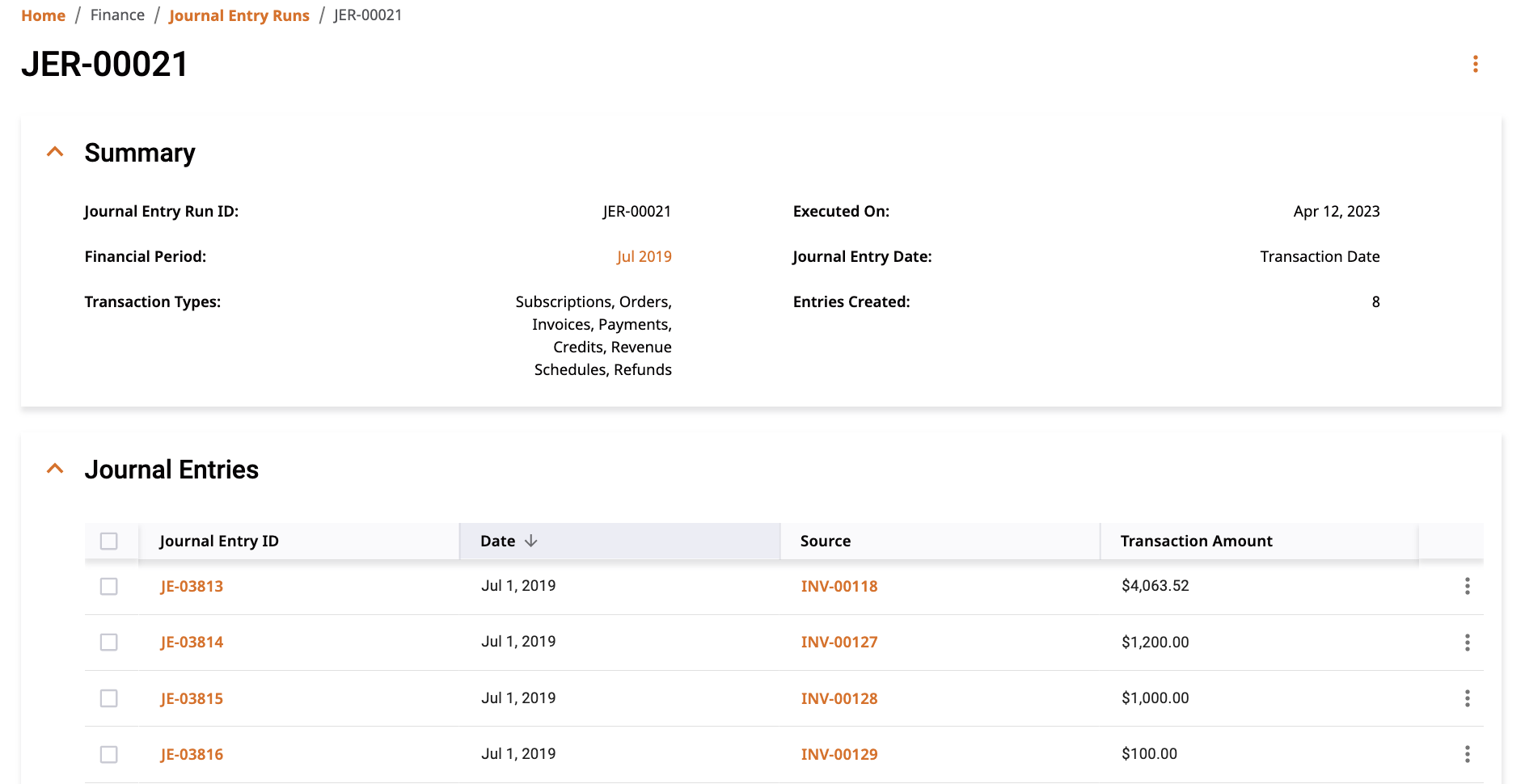
Task: Click the $1,200.00 amount cell
Action: [x=1155, y=642]
